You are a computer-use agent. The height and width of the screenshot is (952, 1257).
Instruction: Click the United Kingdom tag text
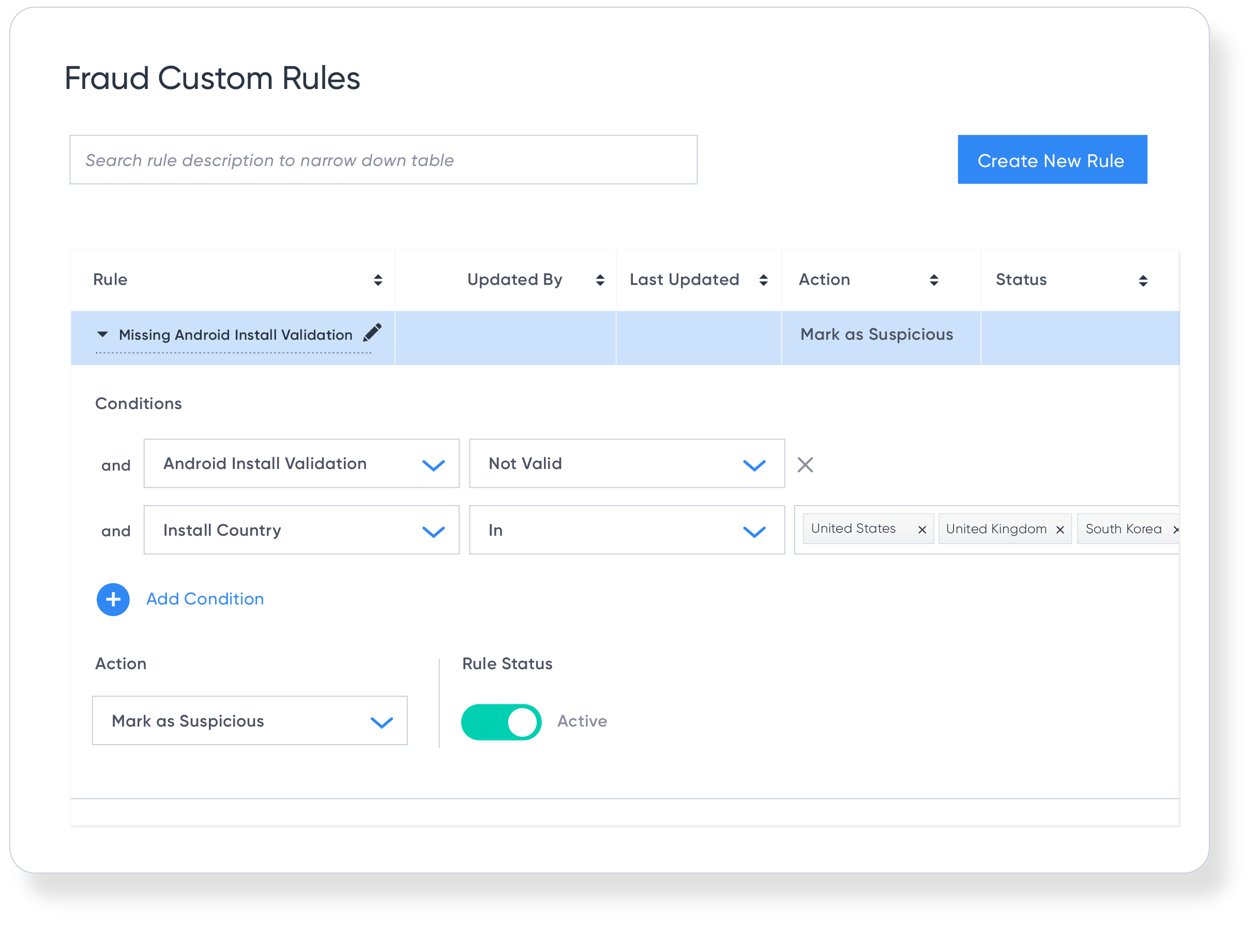[x=995, y=528]
